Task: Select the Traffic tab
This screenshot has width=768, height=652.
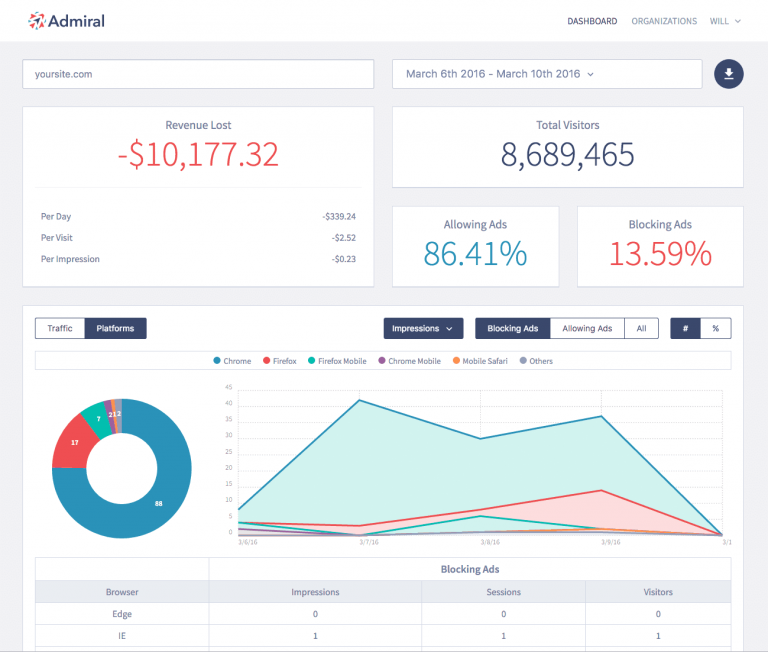Action: 60,329
